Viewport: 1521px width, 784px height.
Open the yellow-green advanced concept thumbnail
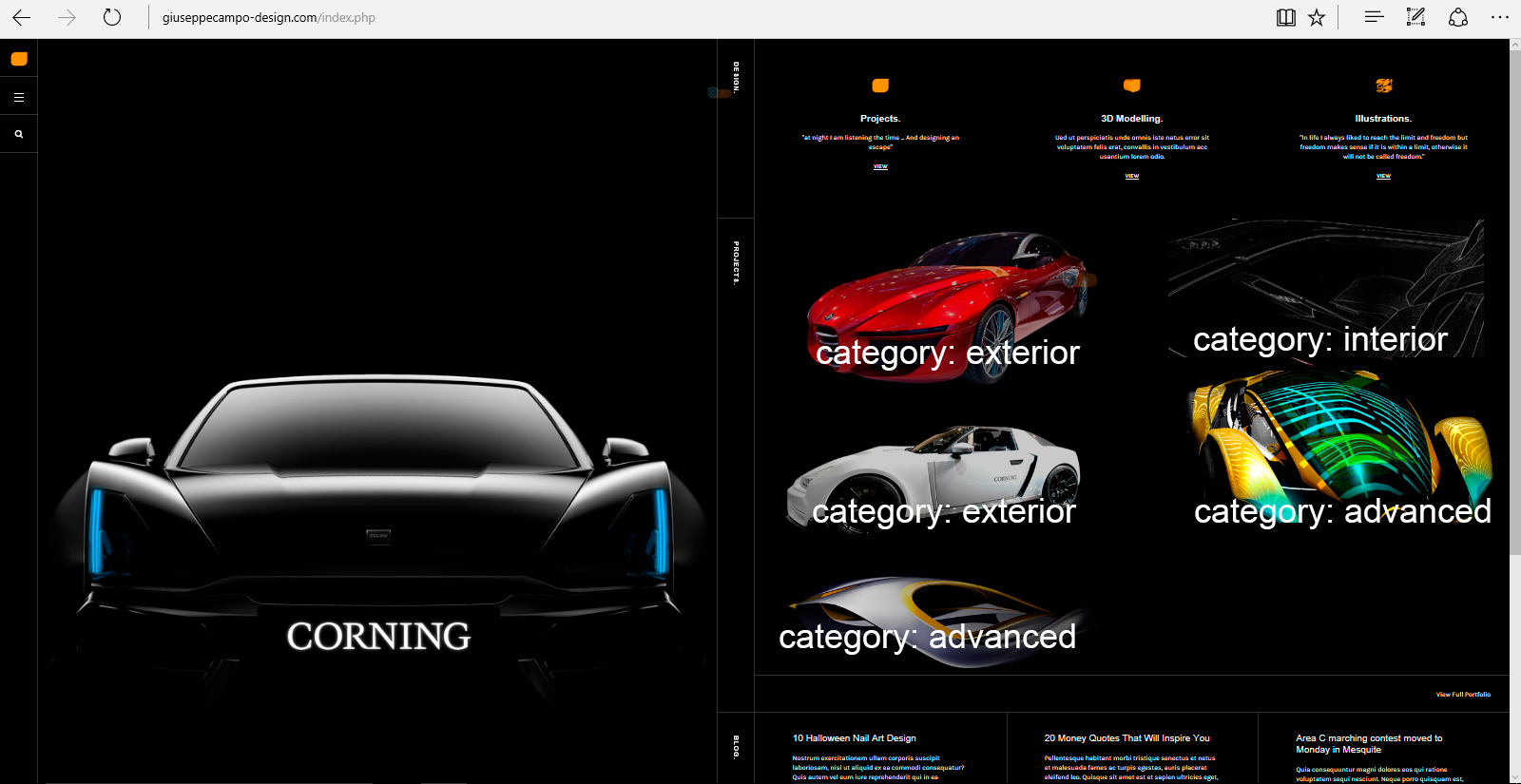tap(1340, 447)
